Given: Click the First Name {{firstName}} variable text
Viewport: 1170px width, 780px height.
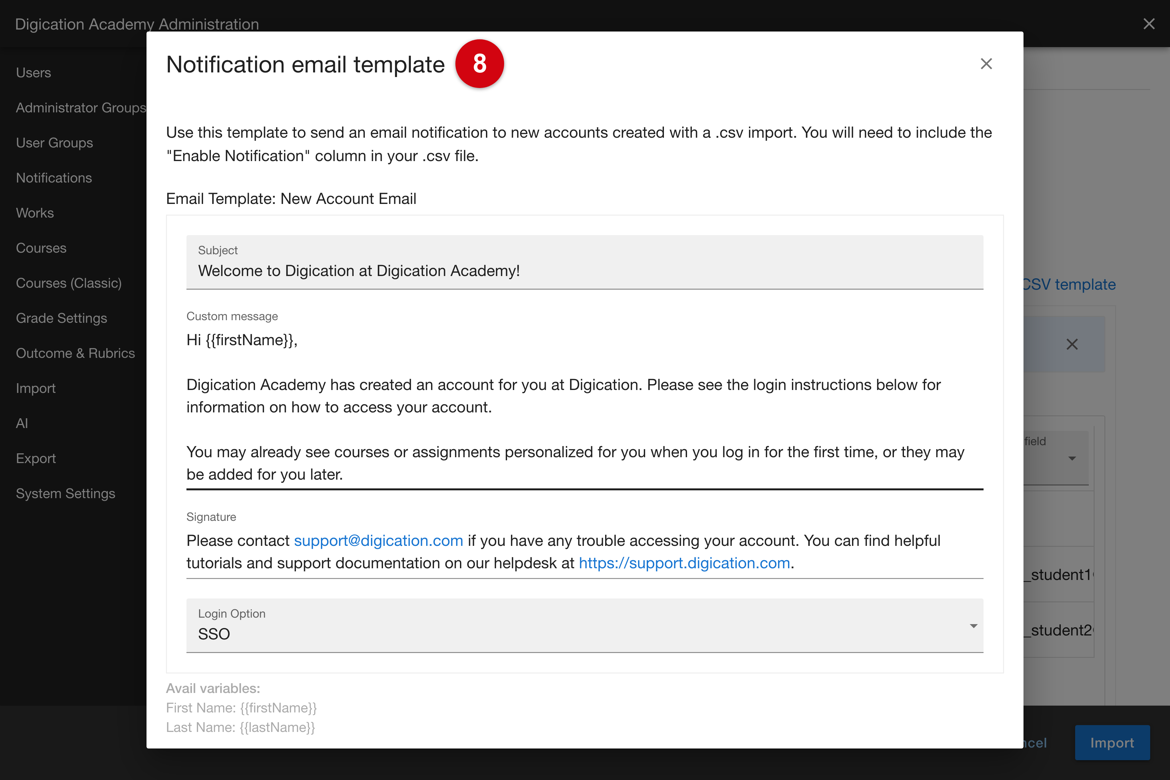Looking at the screenshot, I should [241, 708].
